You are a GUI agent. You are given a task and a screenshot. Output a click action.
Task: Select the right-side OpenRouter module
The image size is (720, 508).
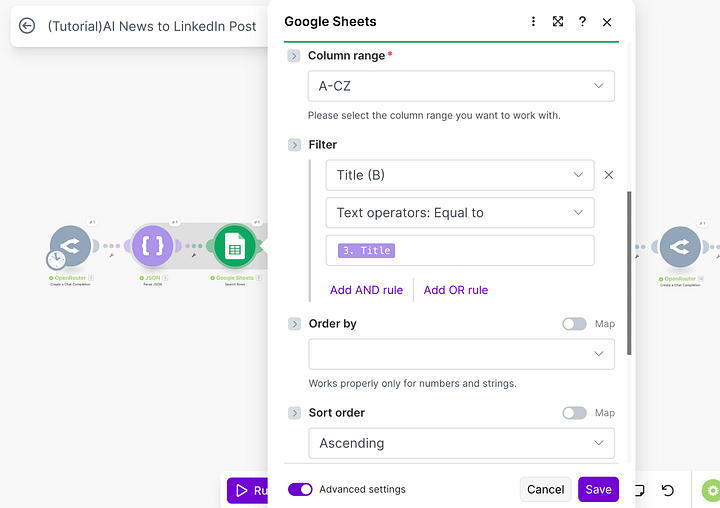click(680, 247)
